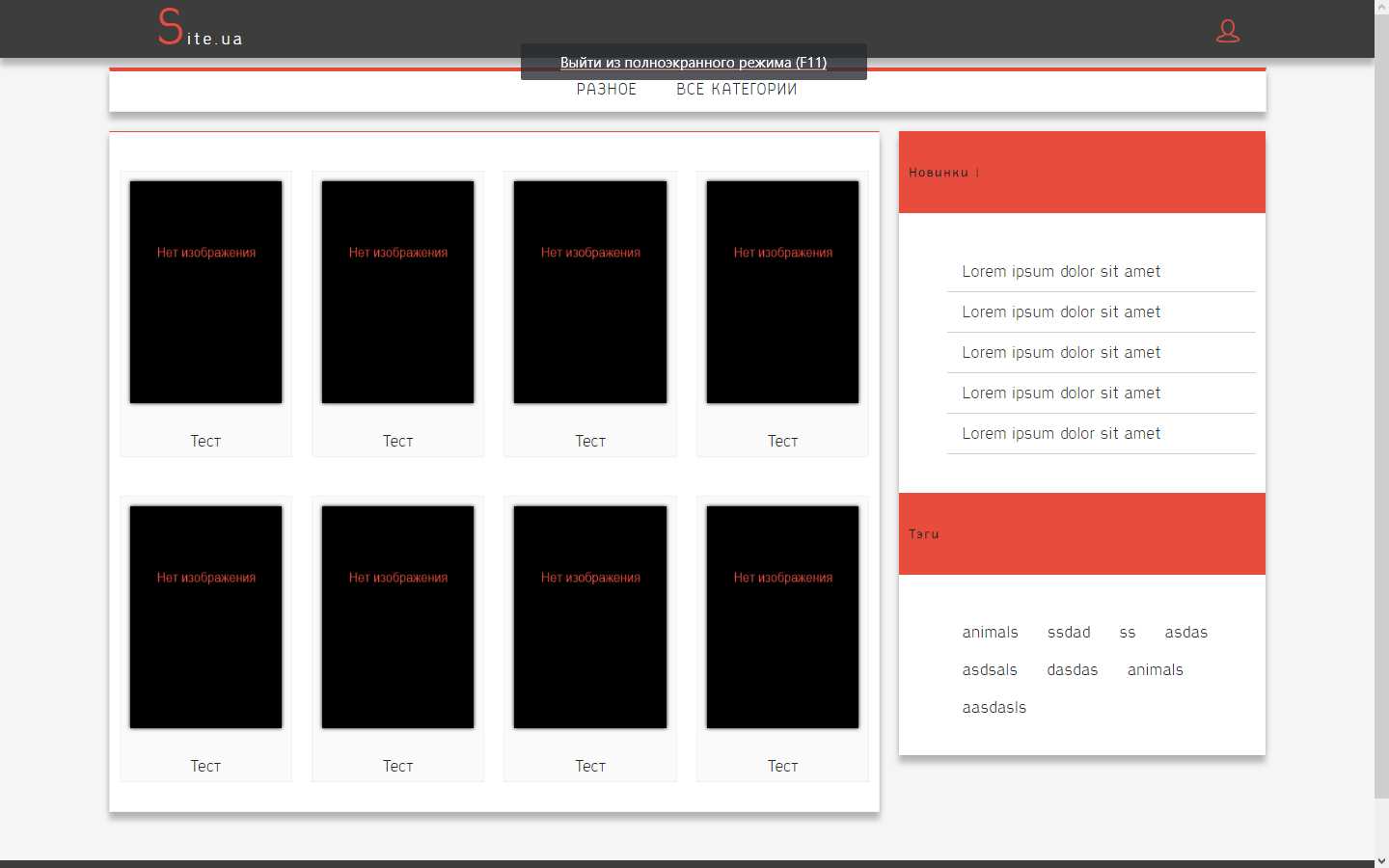This screenshot has height=868, width=1389.
Task: Open the user profile icon in header
Action: click(1227, 31)
